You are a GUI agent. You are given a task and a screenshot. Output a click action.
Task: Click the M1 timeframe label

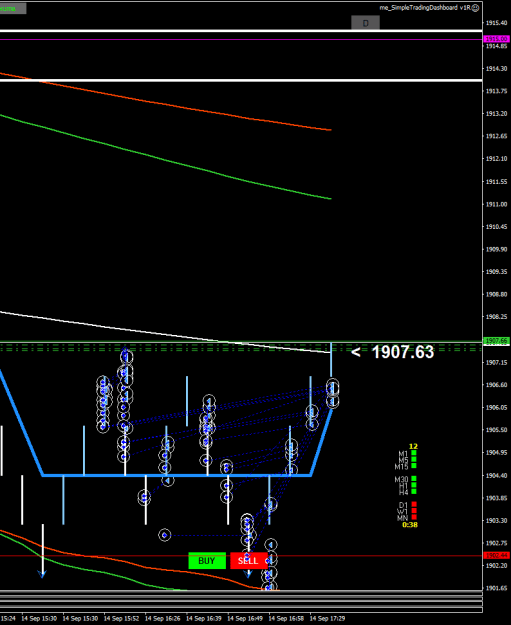[403, 454]
